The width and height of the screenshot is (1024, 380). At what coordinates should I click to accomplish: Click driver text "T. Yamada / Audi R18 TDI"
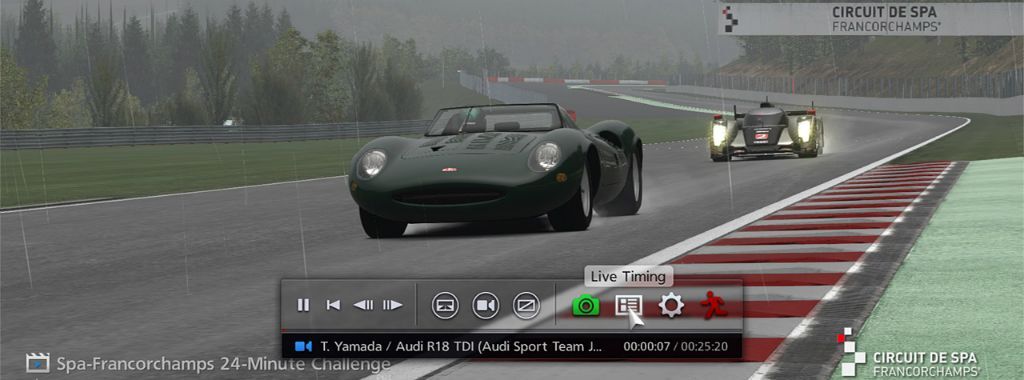point(397,346)
